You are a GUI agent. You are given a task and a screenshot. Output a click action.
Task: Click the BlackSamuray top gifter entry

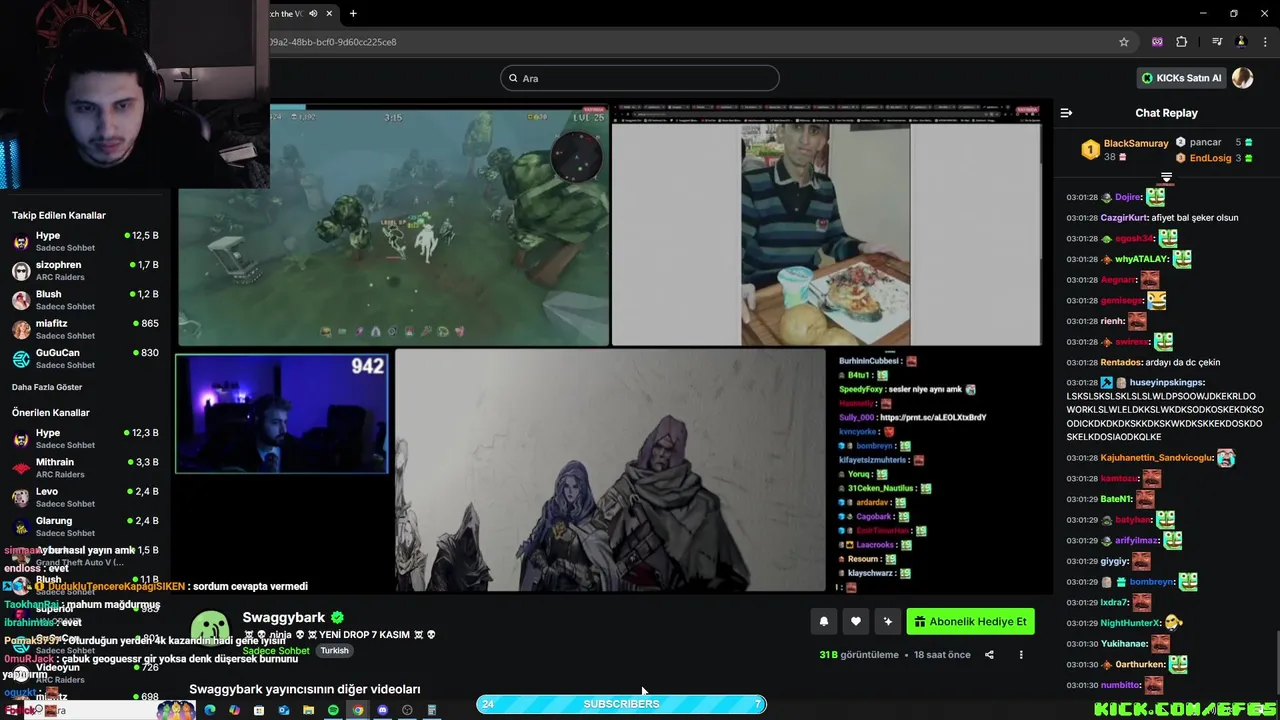tap(1125, 150)
